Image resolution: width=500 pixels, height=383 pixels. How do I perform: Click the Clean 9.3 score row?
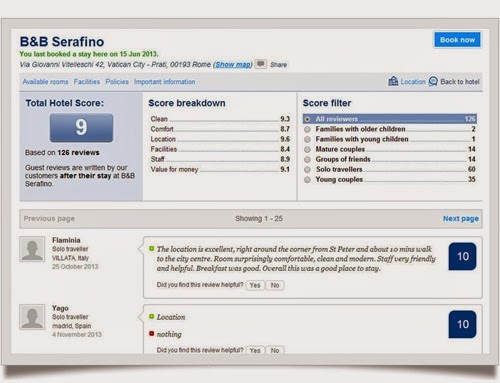click(x=220, y=119)
